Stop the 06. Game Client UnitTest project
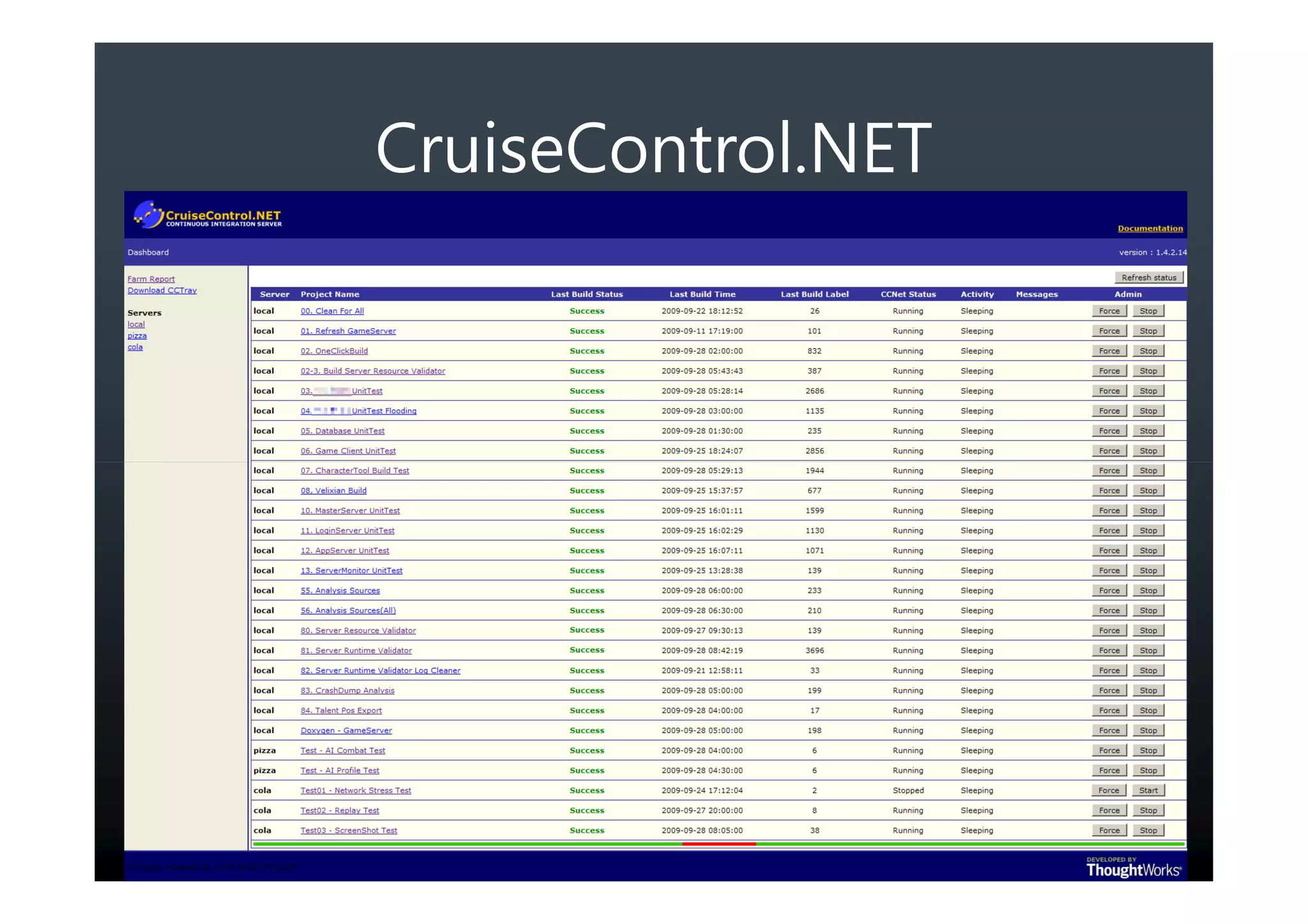This screenshot has width=1308, height=924. pyautogui.click(x=1148, y=451)
